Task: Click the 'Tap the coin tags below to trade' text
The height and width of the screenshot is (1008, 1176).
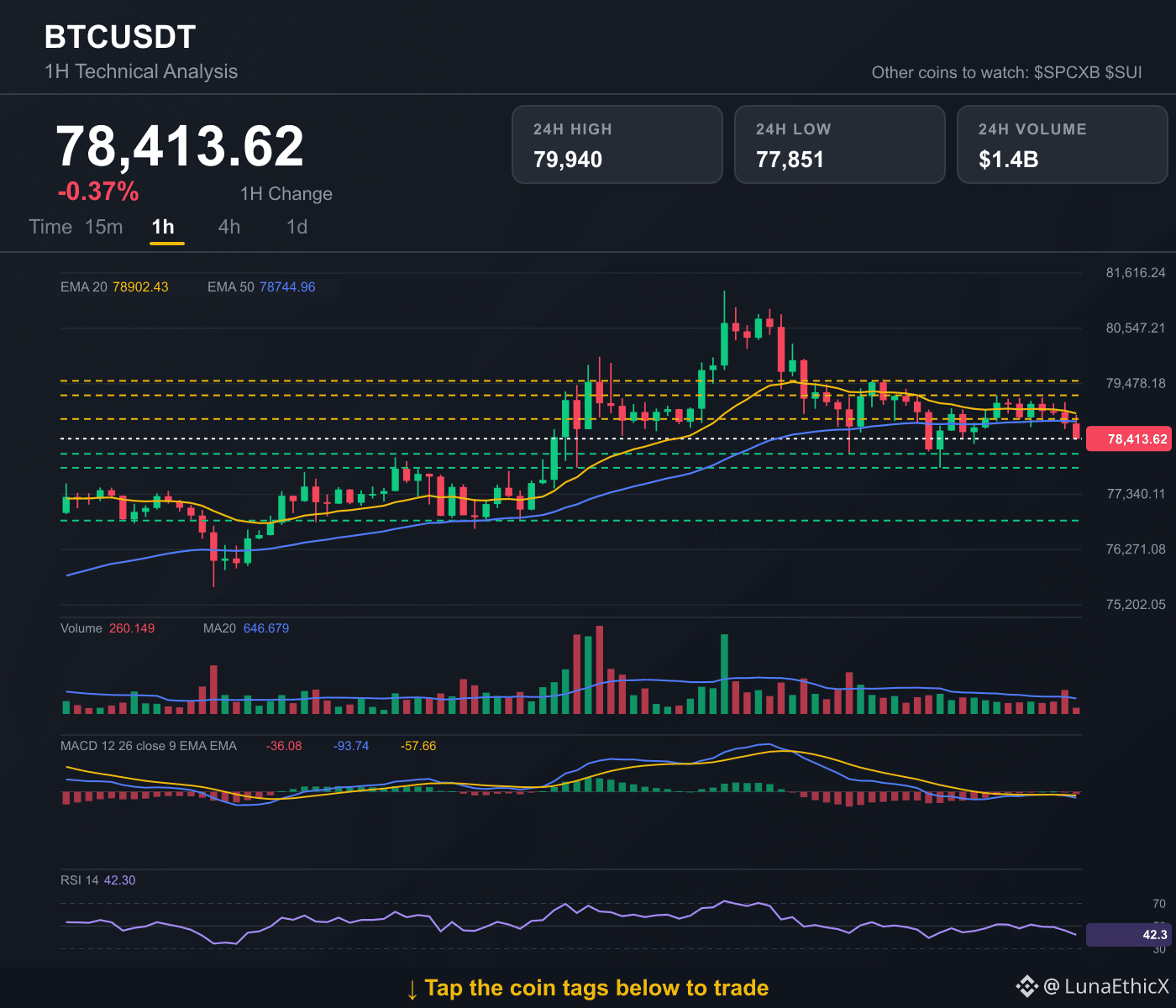Action: [x=596, y=988]
